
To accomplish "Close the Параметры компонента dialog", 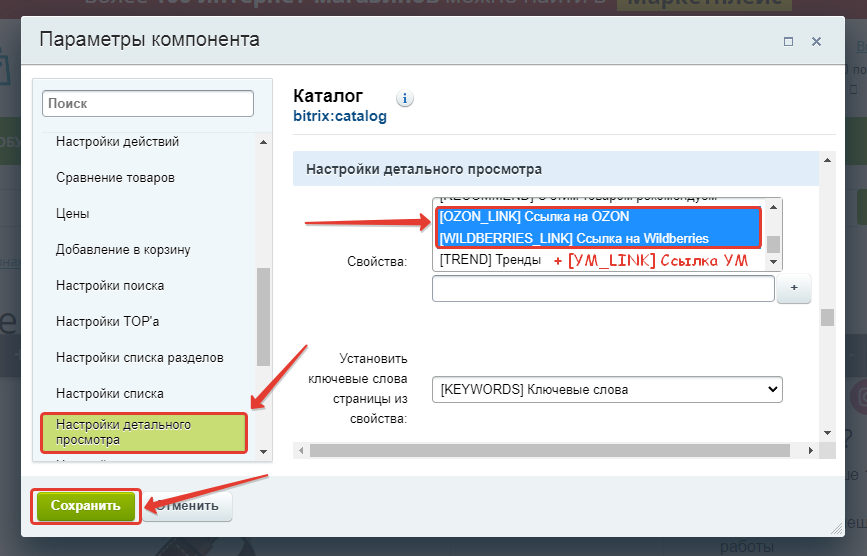I will (816, 41).
